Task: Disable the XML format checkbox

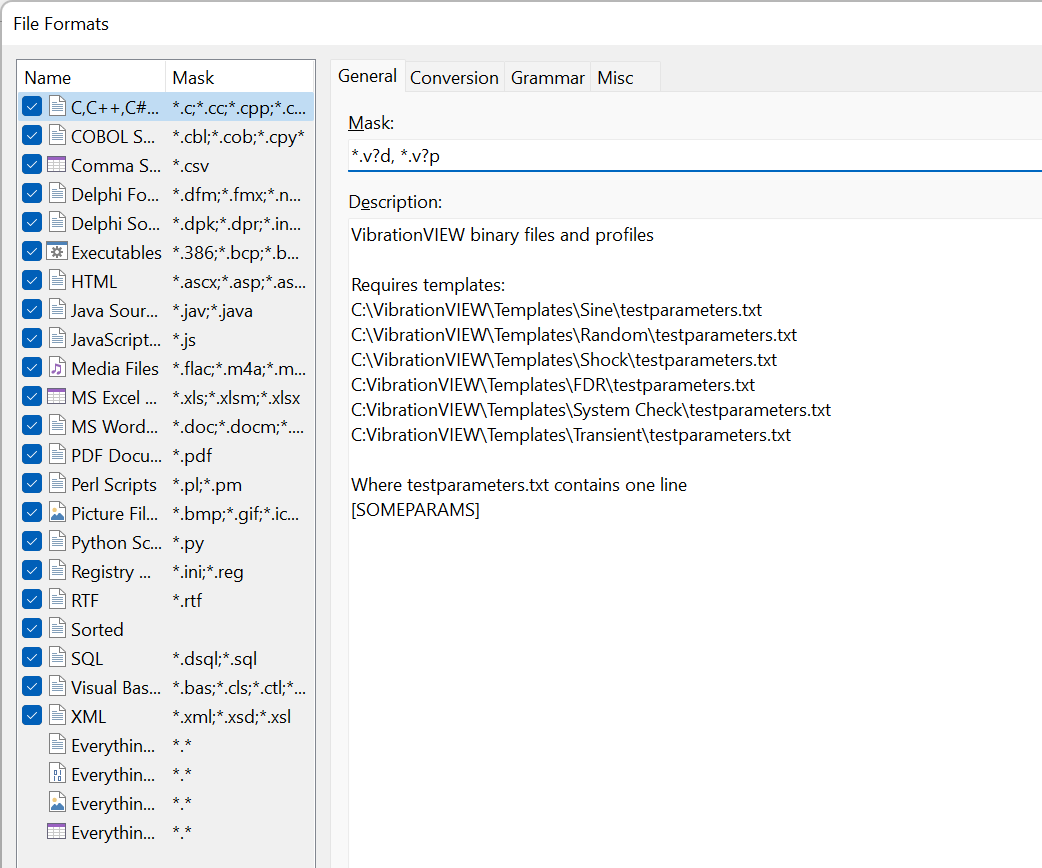Action: click(x=32, y=717)
